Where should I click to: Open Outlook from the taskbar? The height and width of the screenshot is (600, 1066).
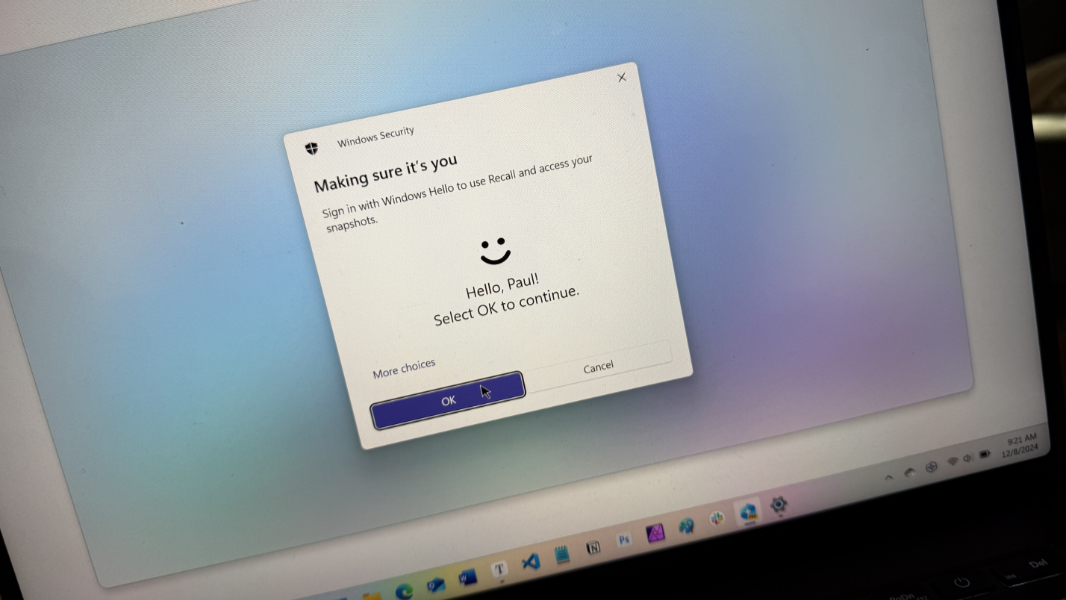point(436,584)
